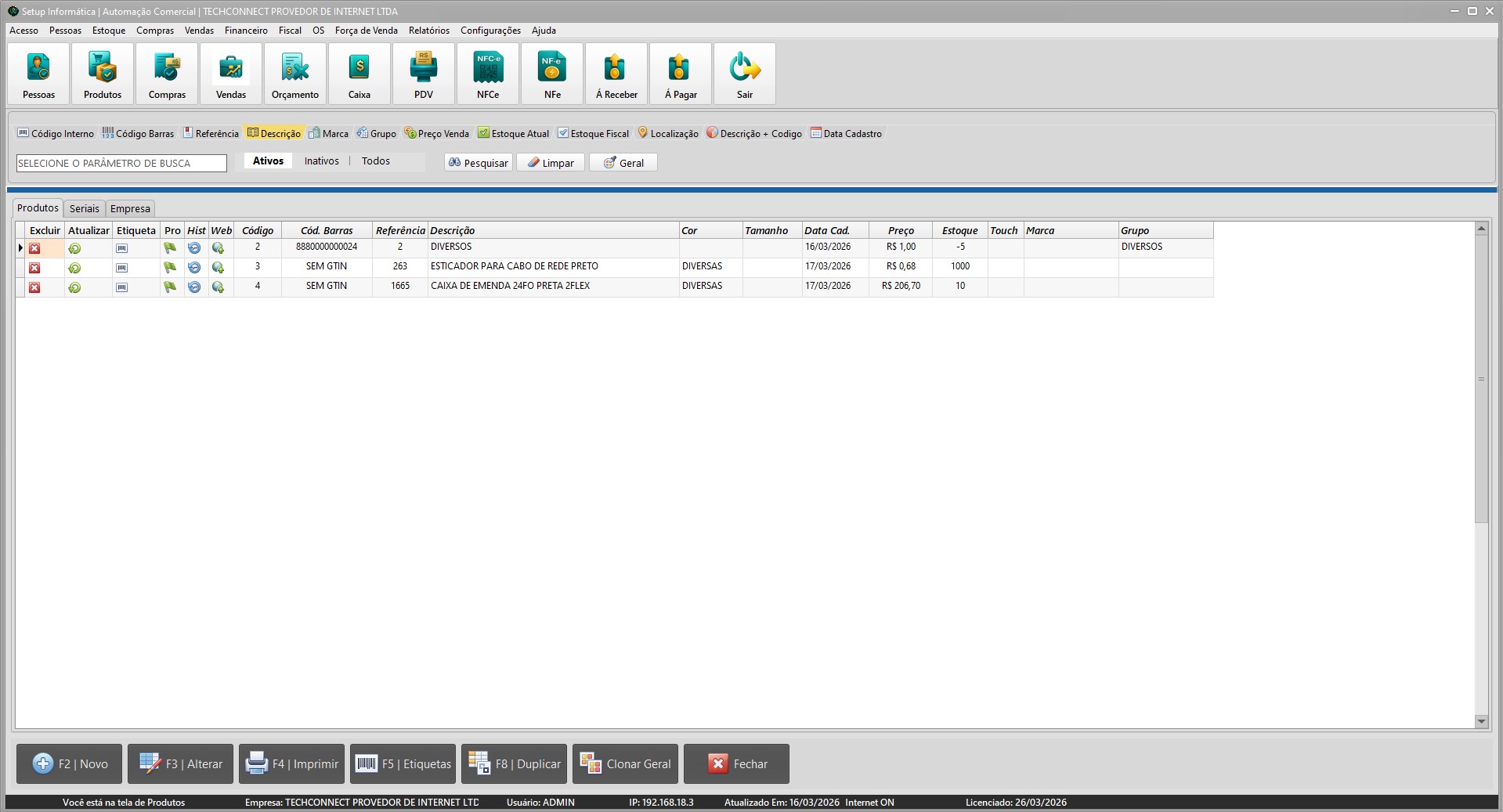Image resolution: width=1503 pixels, height=812 pixels.
Task: Choose Código Barras search parameter
Action: [x=138, y=133]
